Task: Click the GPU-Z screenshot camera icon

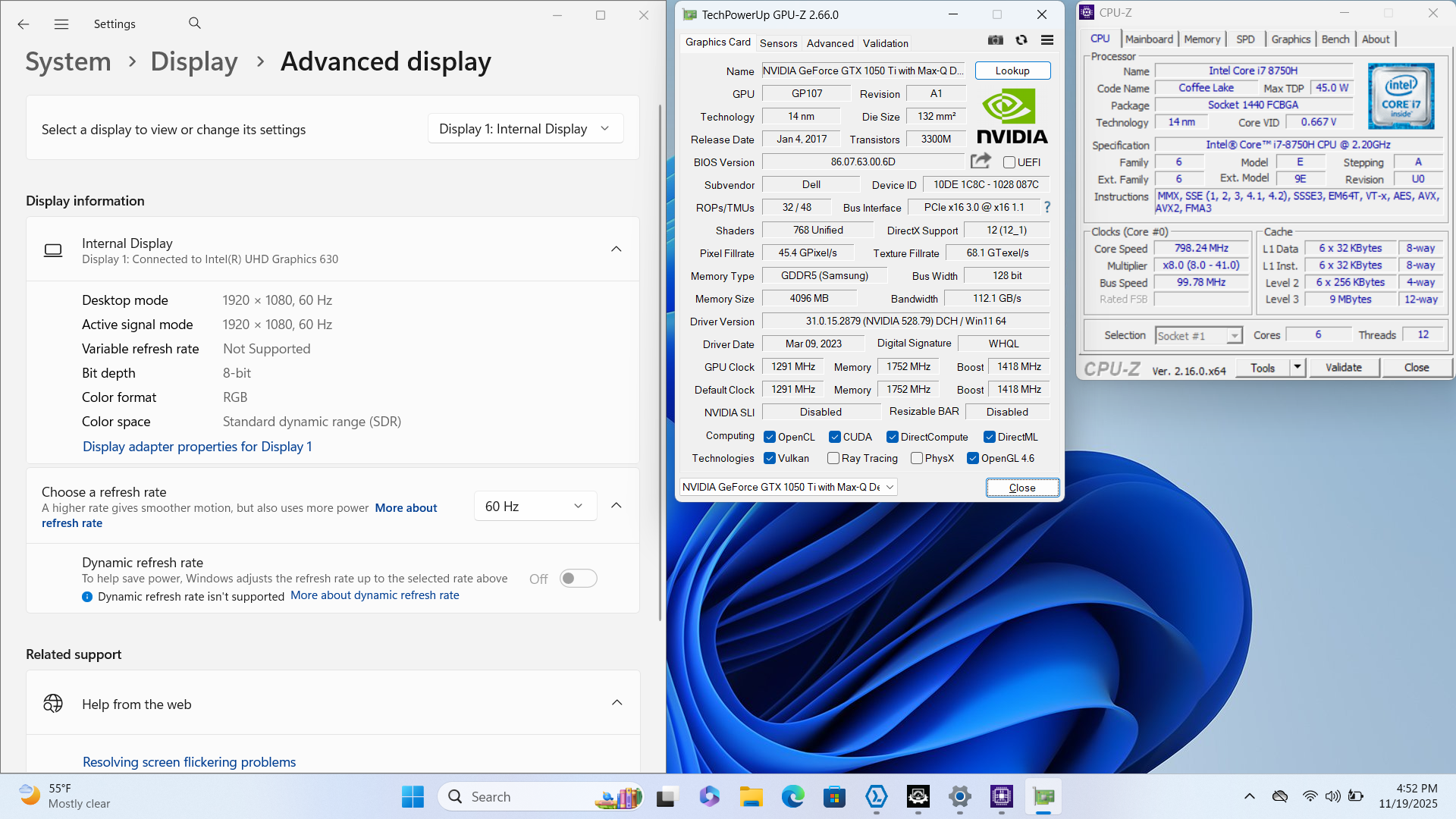Action: 996,40
